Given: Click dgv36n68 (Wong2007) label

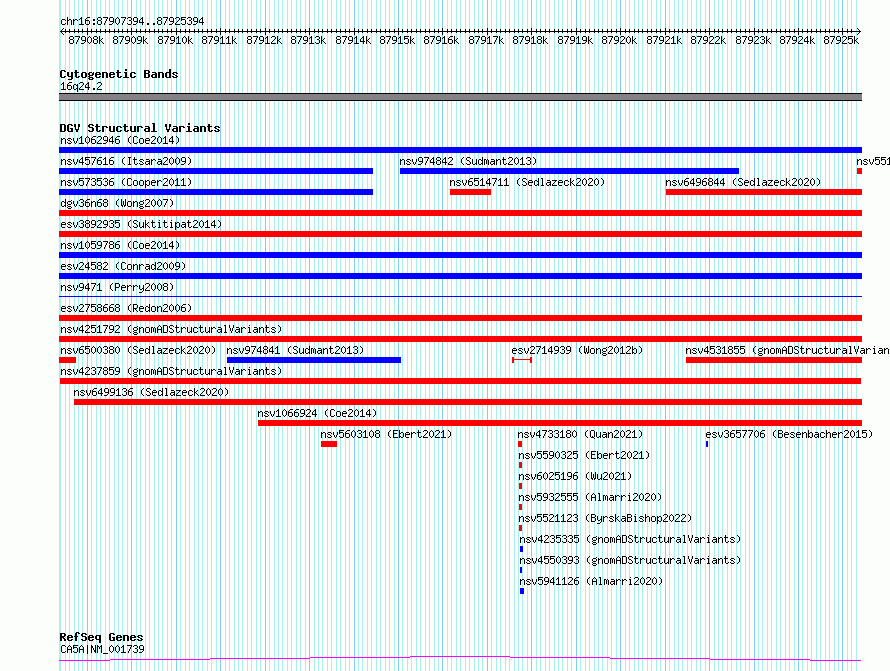Looking at the screenshot, I should coord(117,203).
